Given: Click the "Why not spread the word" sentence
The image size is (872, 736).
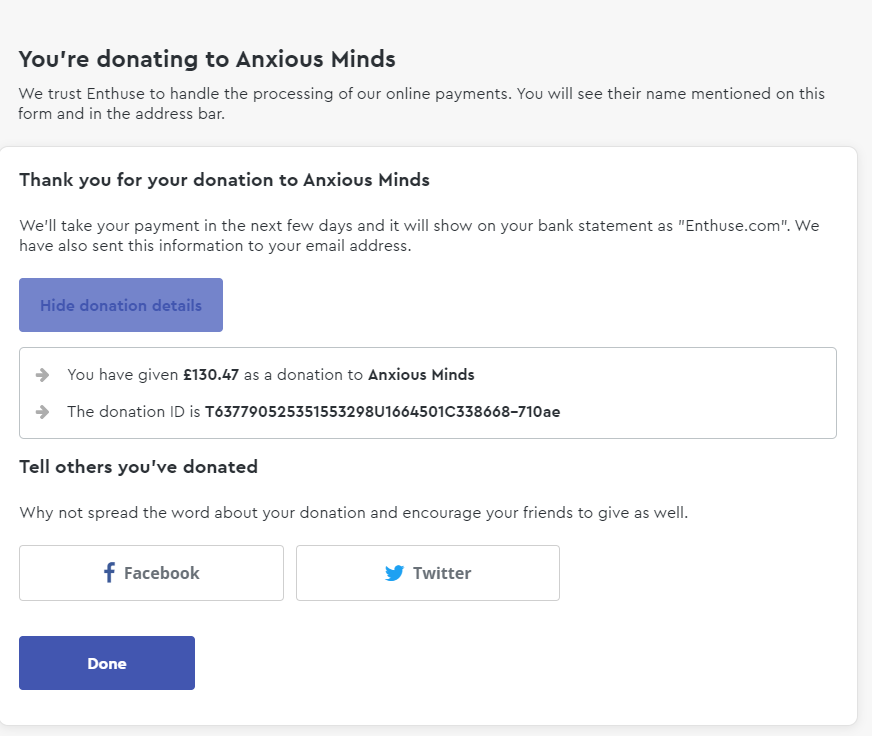Looking at the screenshot, I should (x=353, y=513).
